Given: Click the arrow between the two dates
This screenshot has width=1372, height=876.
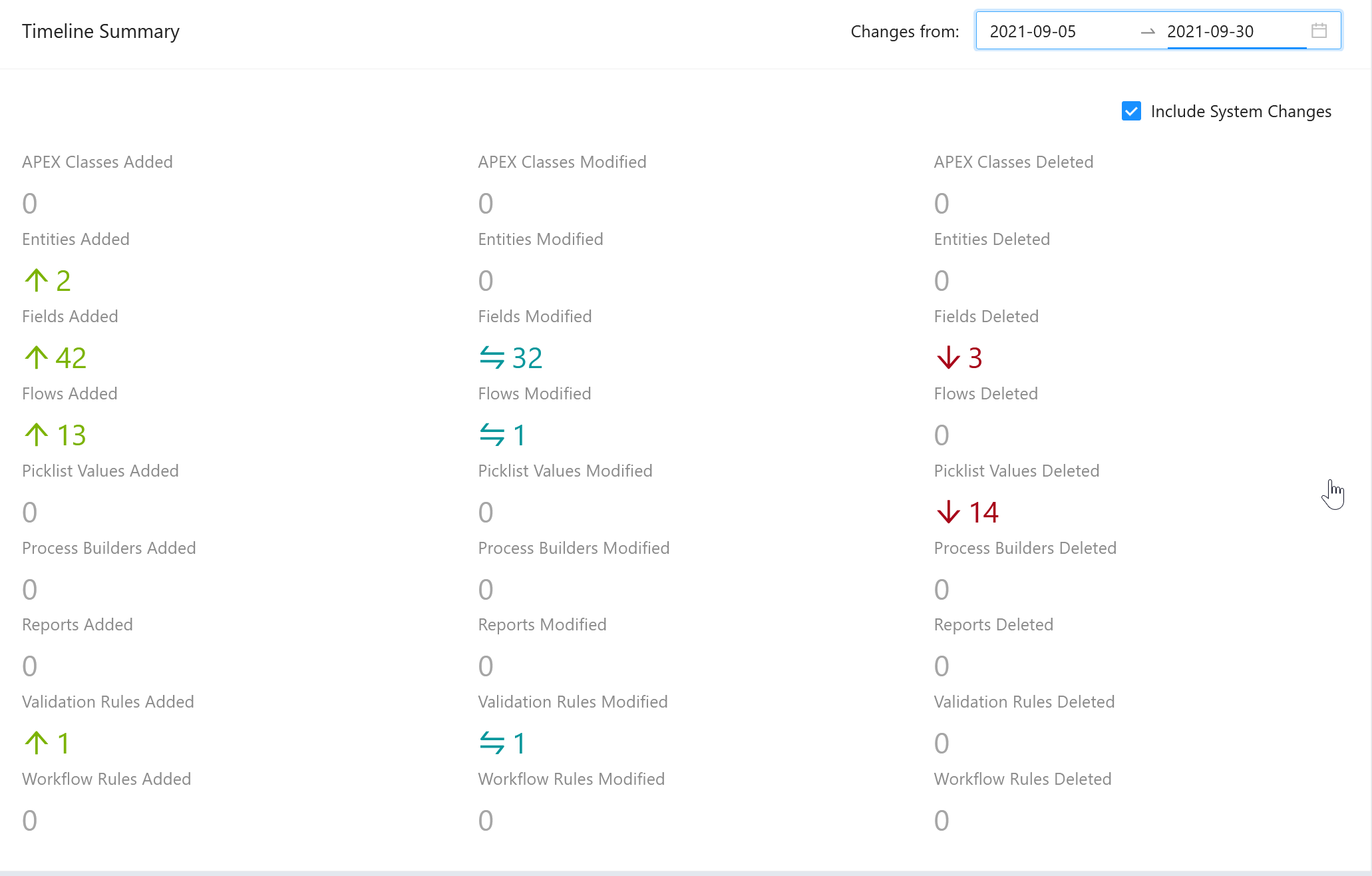Looking at the screenshot, I should pos(1148,31).
